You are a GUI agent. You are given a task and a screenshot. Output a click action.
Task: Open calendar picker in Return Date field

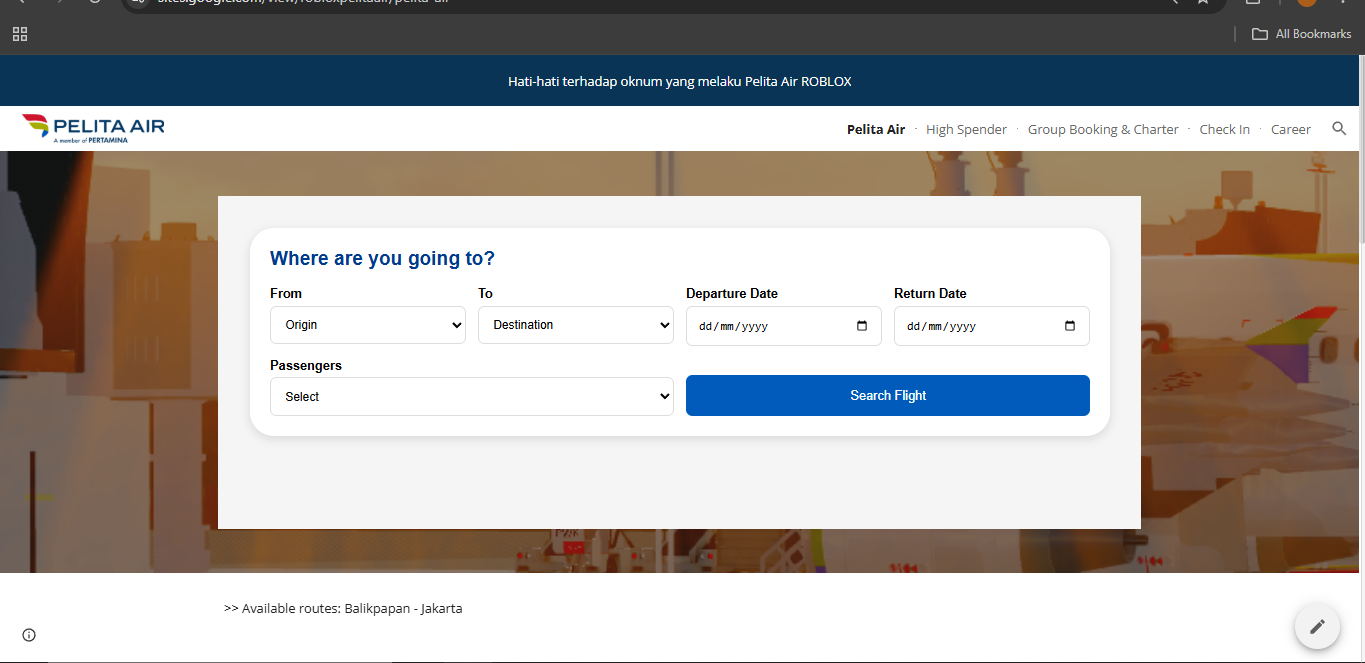coord(1070,326)
